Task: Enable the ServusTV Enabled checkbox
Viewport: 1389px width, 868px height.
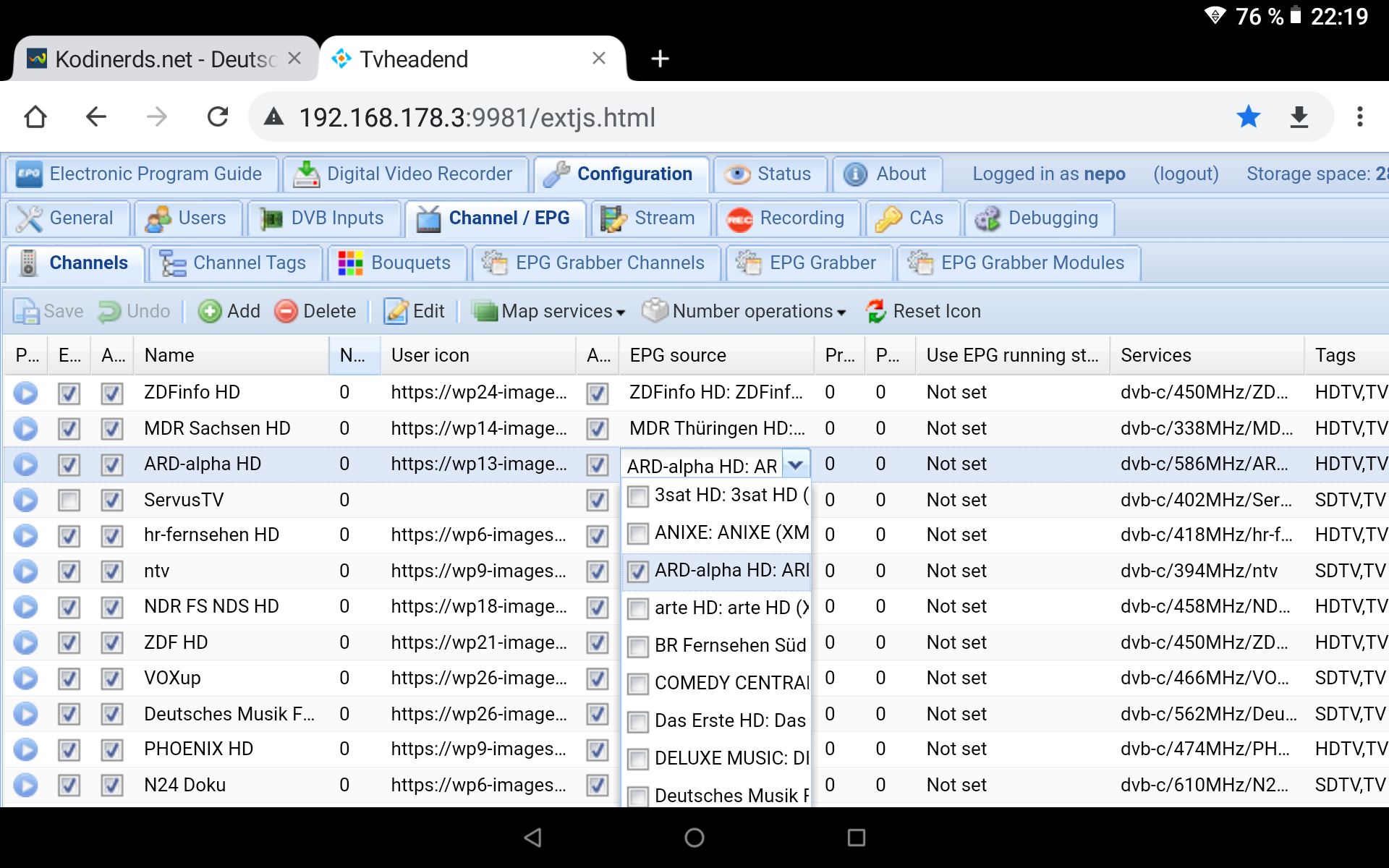Action: (x=69, y=500)
